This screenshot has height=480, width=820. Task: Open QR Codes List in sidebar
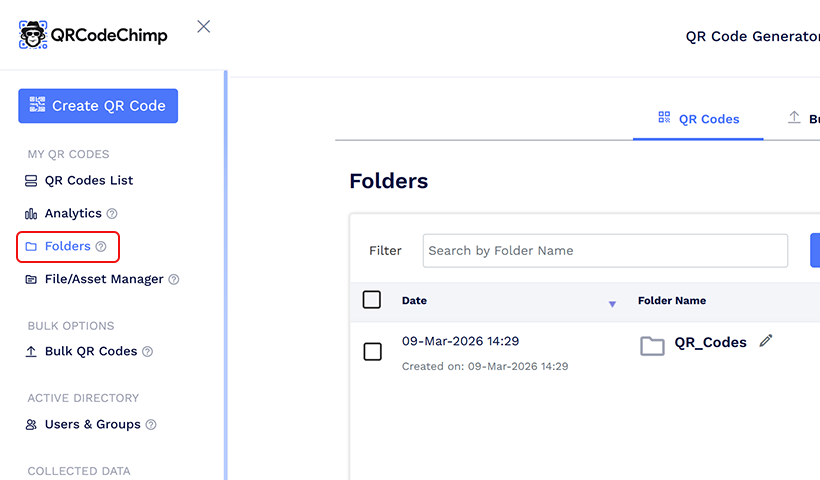(88, 181)
